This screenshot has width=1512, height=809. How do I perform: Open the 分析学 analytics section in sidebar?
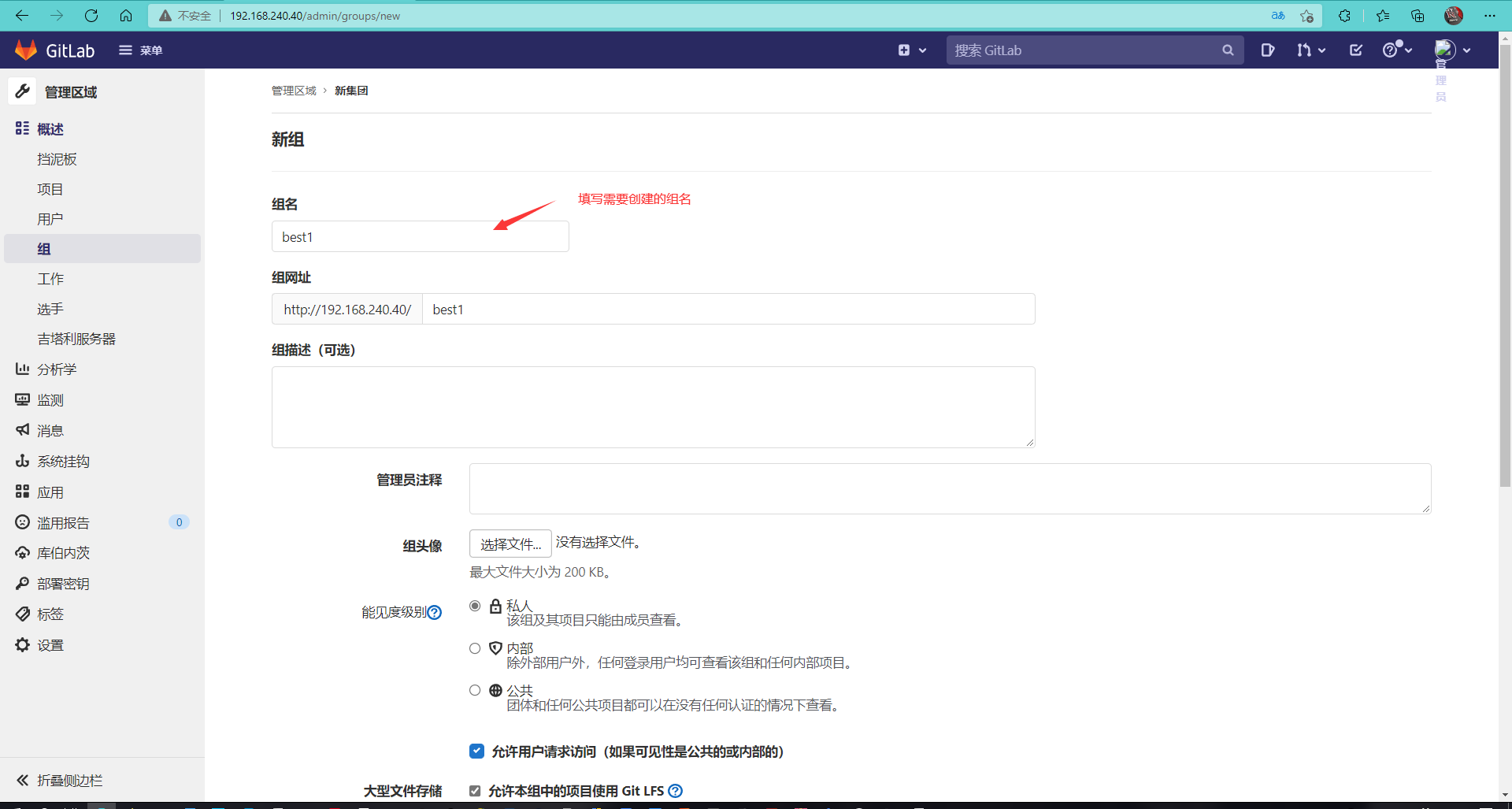tap(55, 369)
